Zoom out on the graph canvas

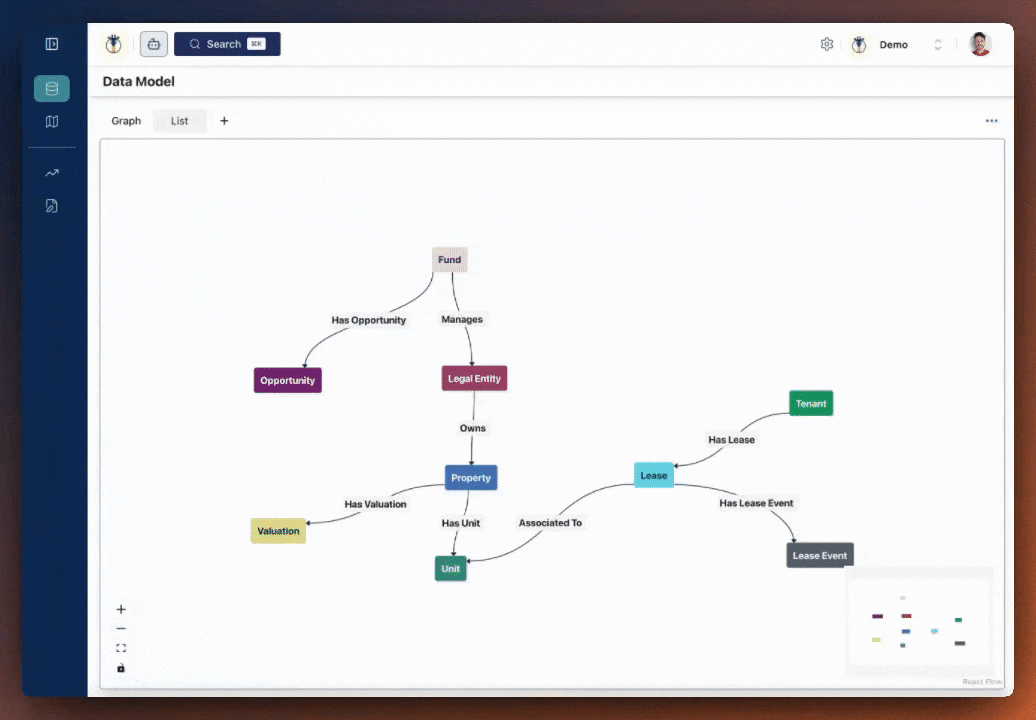(x=121, y=628)
